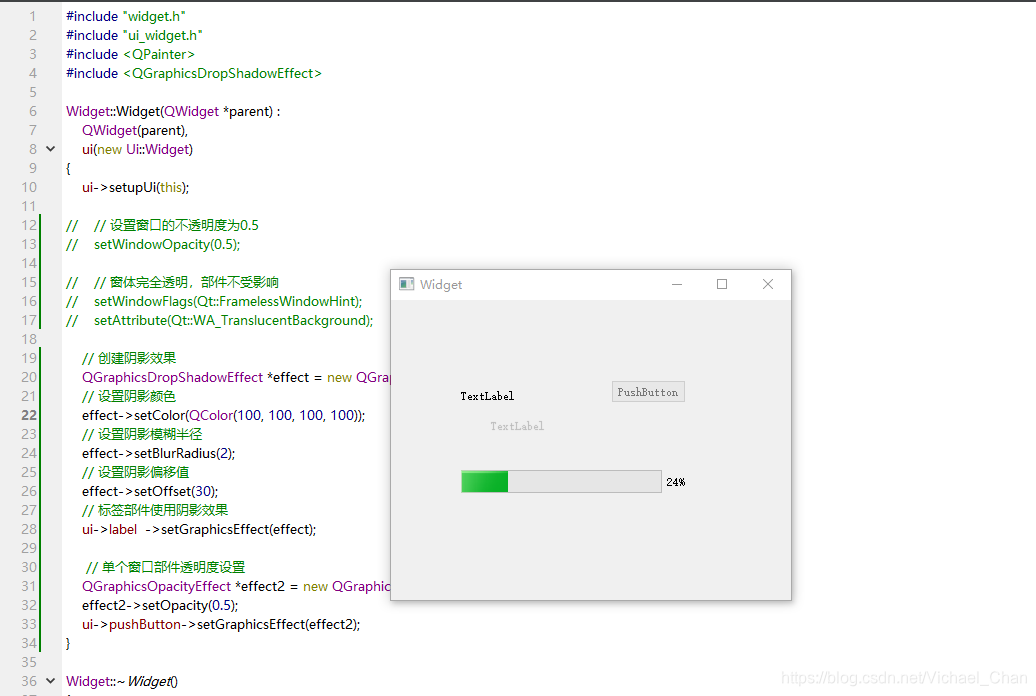Click the semi-transparent PushButton

(x=648, y=392)
